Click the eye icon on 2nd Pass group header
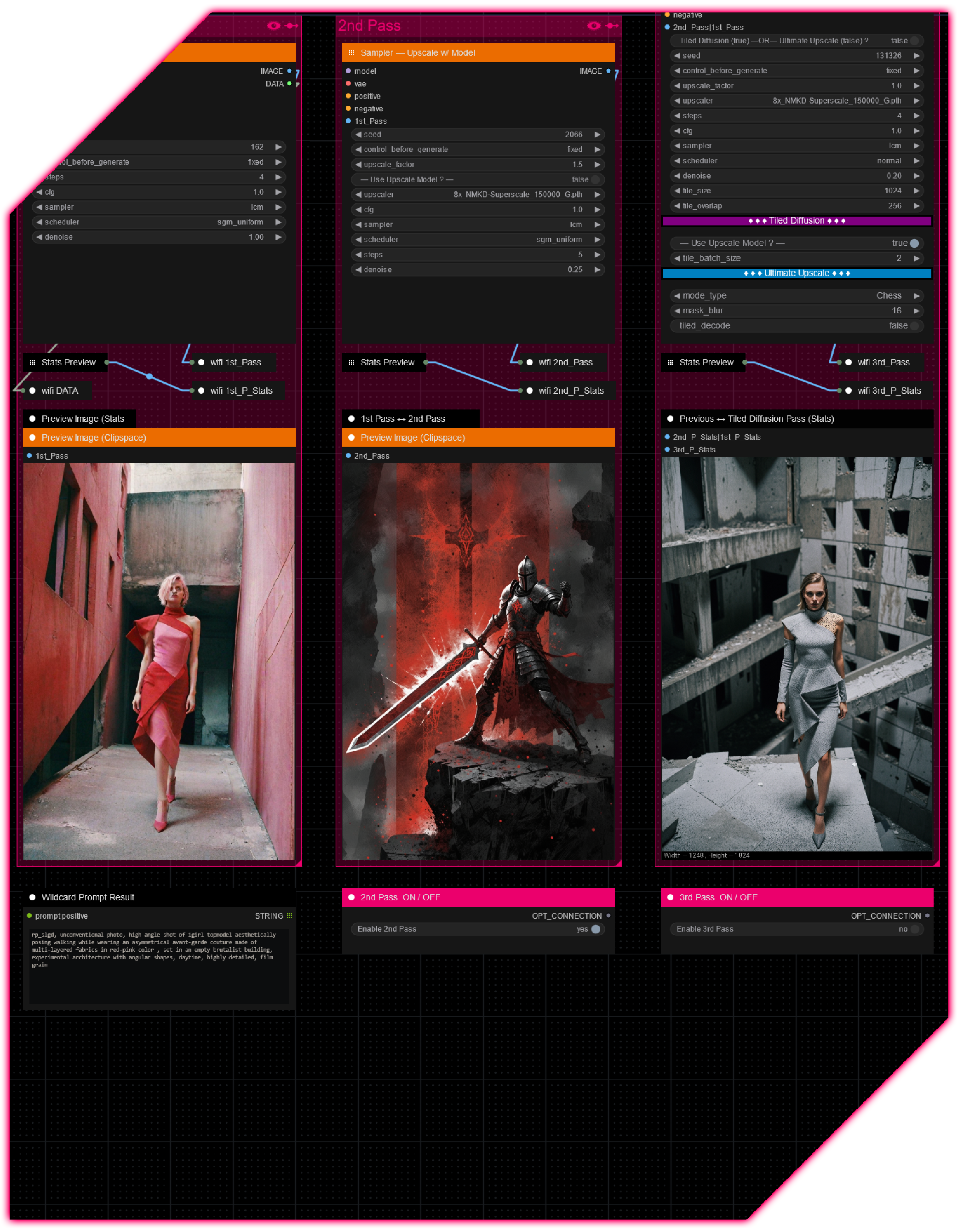Viewport: 958px width, 1232px height. tap(593, 25)
